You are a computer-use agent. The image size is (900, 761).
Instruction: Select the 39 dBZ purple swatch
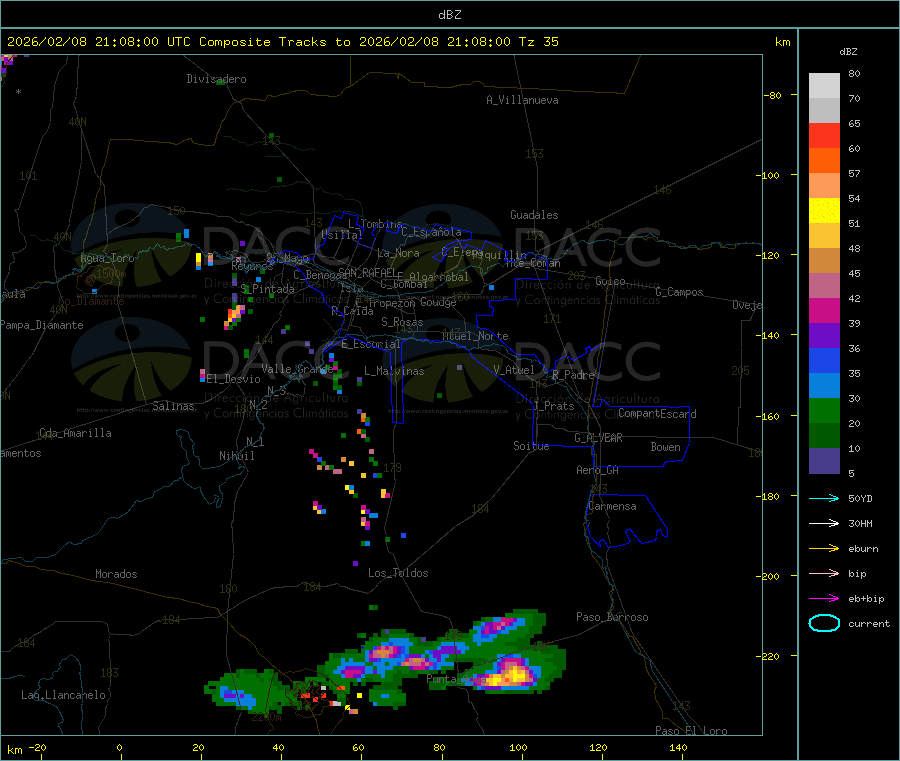[824, 335]
